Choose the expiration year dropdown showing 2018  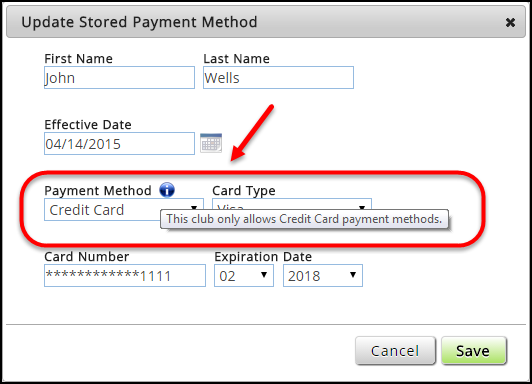coord(323,276)
